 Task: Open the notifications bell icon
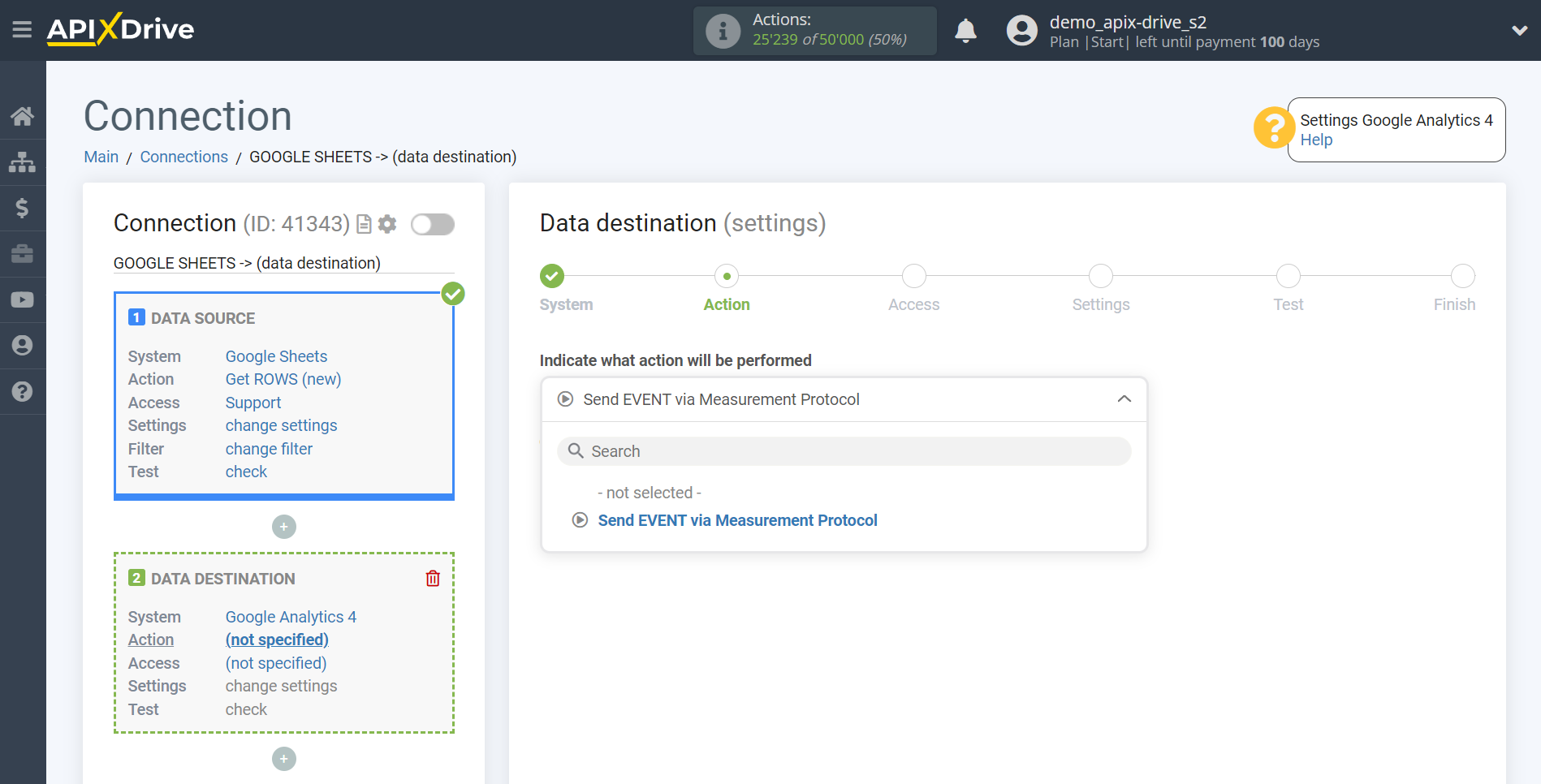965,30
